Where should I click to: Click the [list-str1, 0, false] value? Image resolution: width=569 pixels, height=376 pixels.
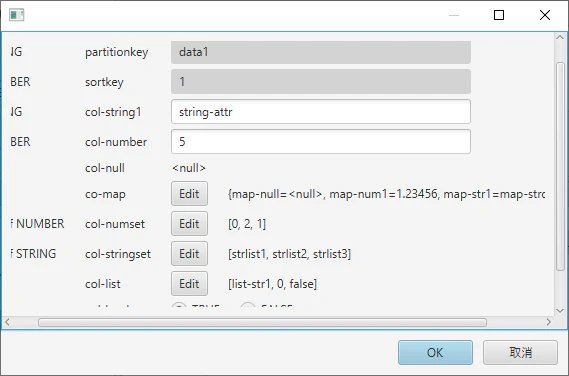point(272,283)
